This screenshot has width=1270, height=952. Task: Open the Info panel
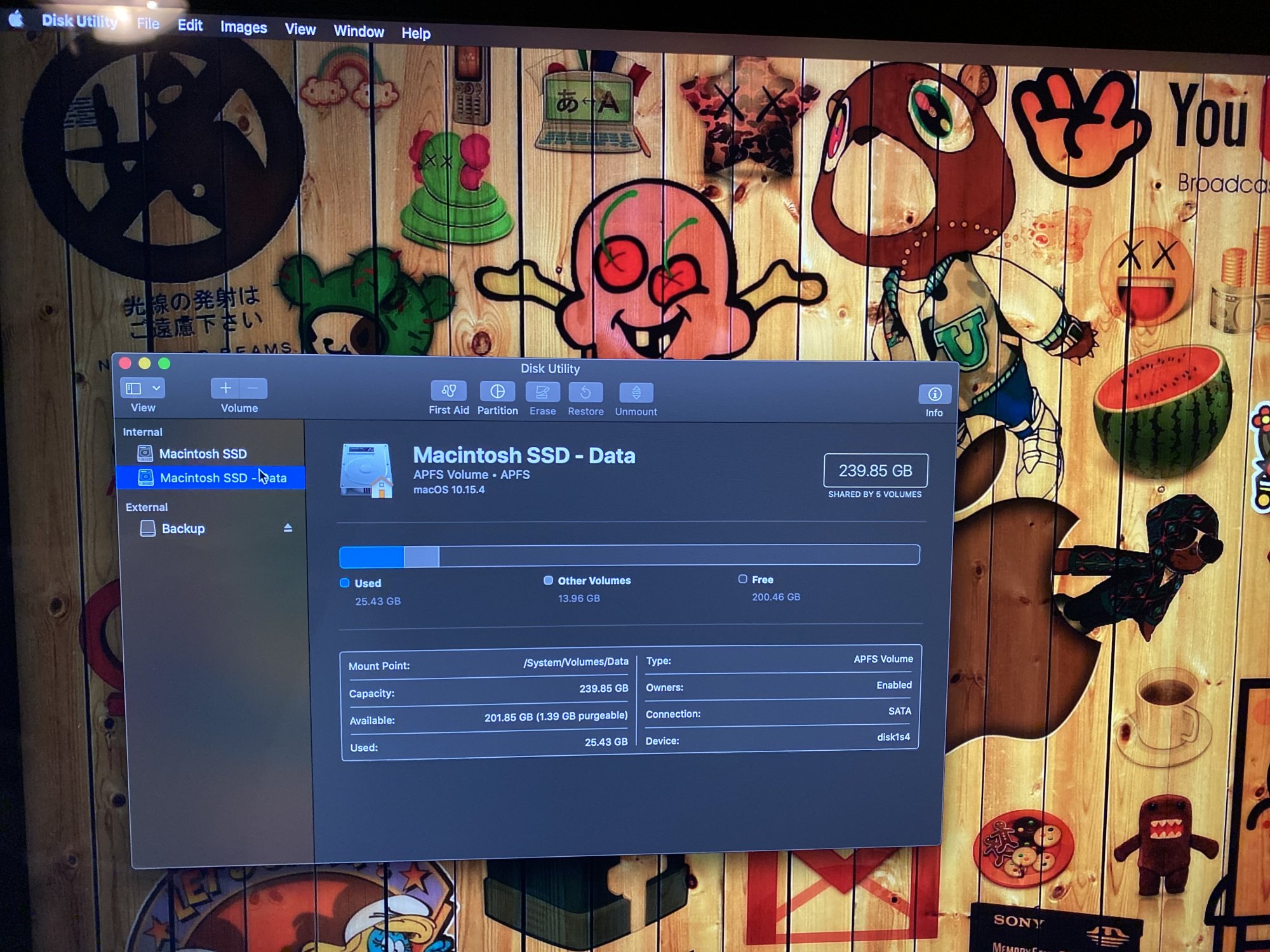pos(935,394)
